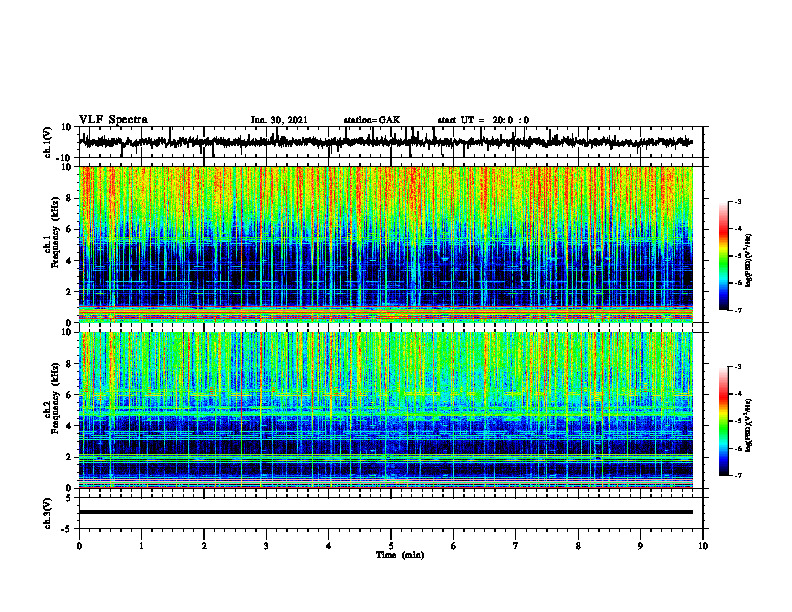Click the ch.1 "Frequency (kHz)" axis label
Viewport: 792px width, 612px height.
tap(55, 232)
